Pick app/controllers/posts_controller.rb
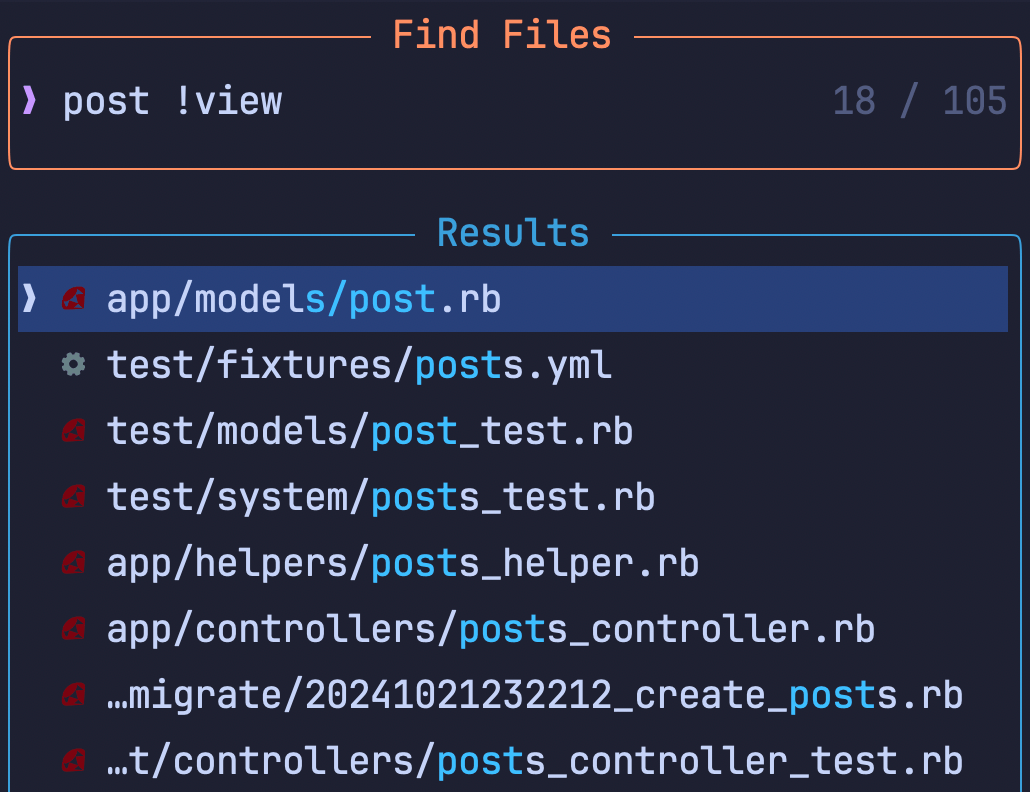 (x=491, y=629)
